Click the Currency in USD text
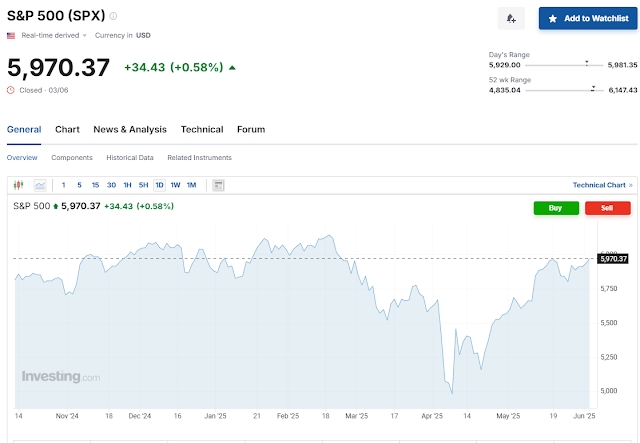This screenshot has height=443, width=640. (123, 36)
